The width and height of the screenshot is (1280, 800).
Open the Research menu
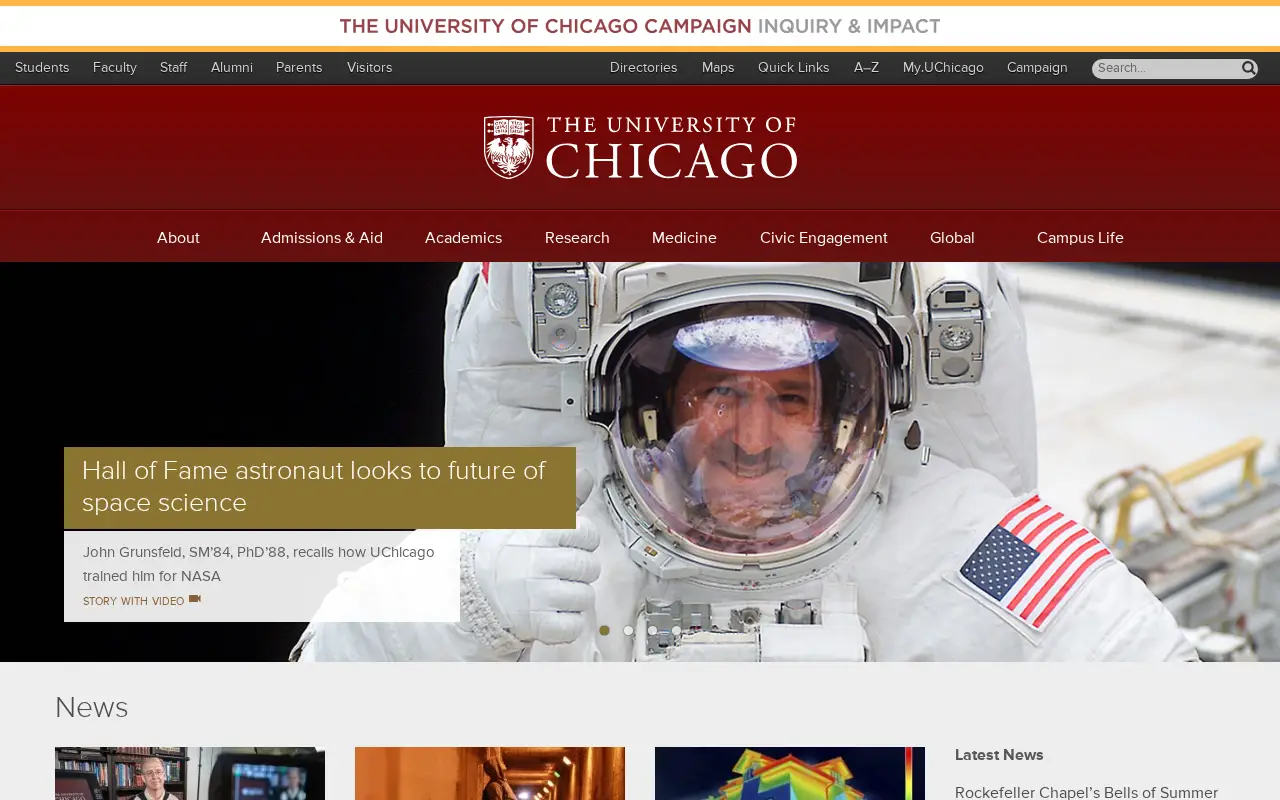point(577,237)
